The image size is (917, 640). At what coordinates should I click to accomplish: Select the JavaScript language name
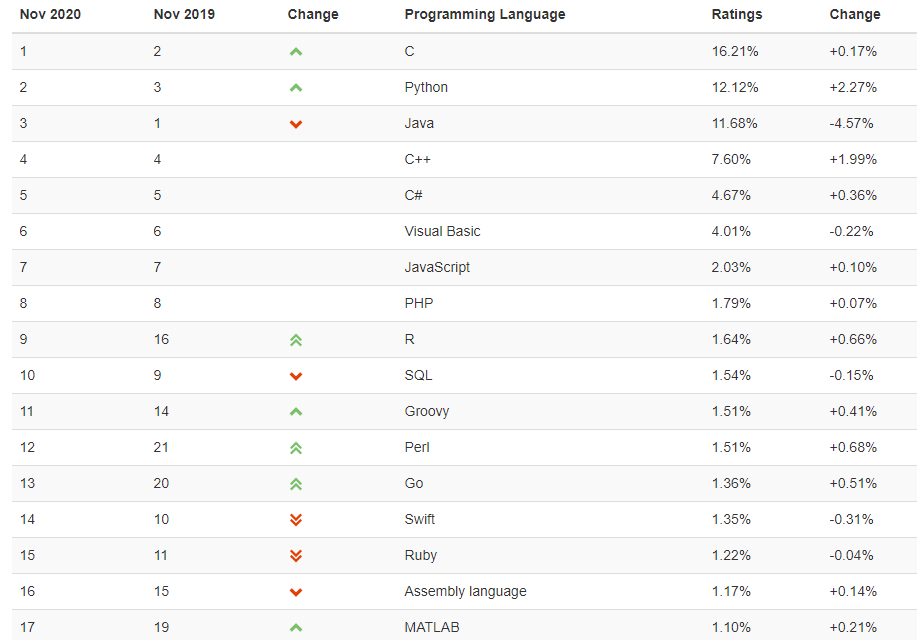click(437, 267)
